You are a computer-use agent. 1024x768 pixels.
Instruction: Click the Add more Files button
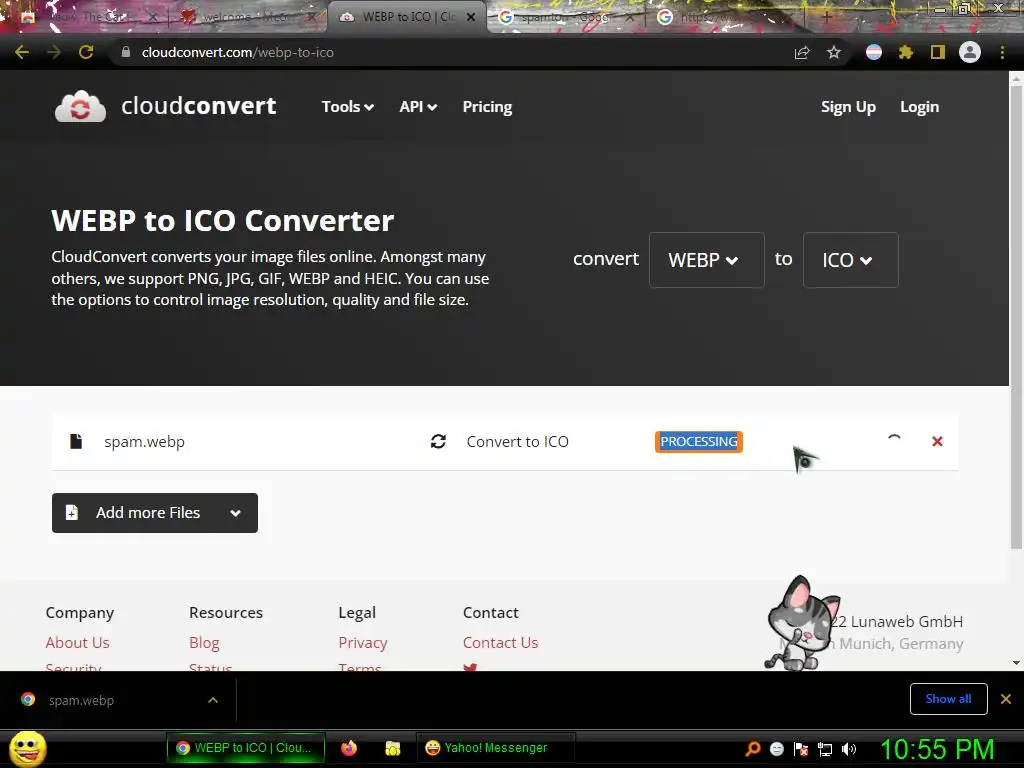click(x=155, y=513)
